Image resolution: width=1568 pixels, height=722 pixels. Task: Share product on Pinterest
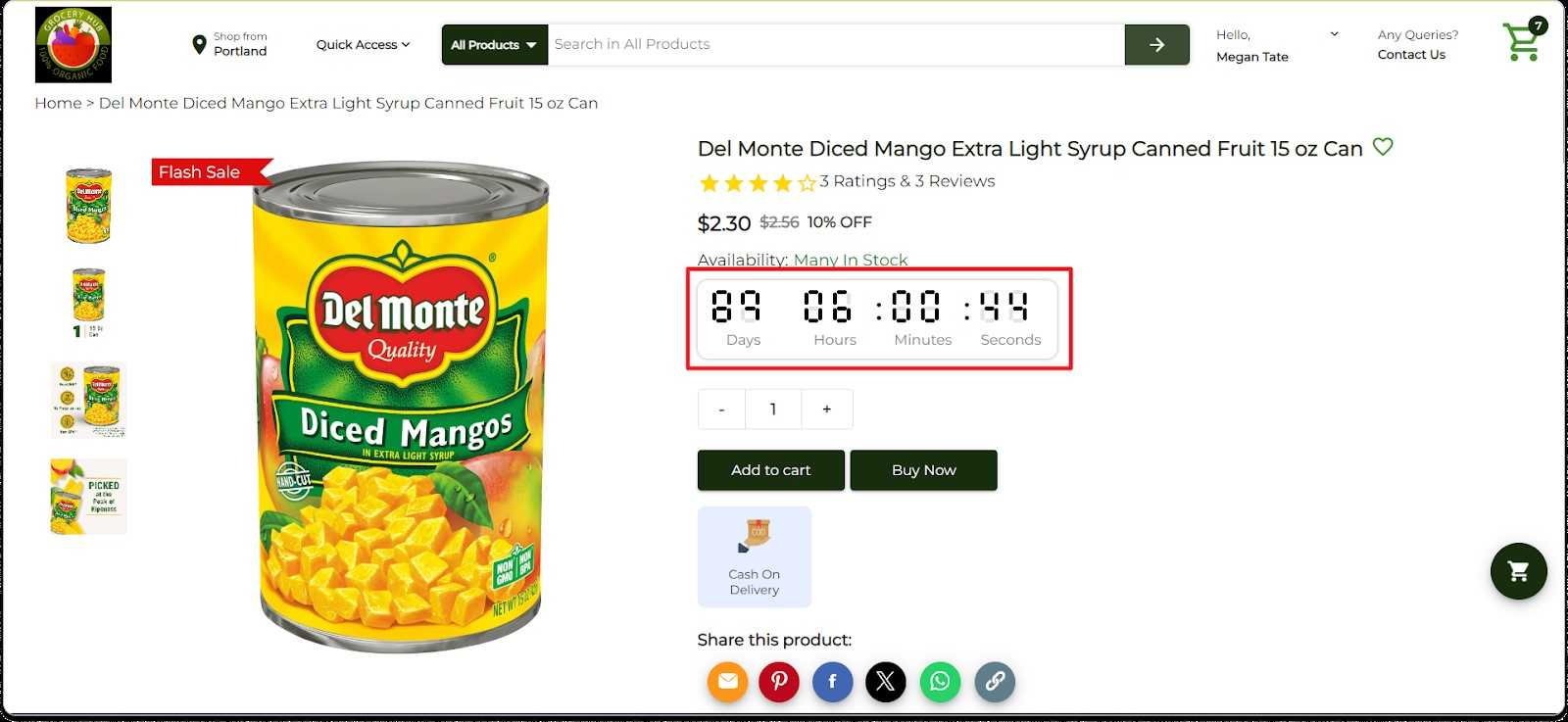click(779, 682)
